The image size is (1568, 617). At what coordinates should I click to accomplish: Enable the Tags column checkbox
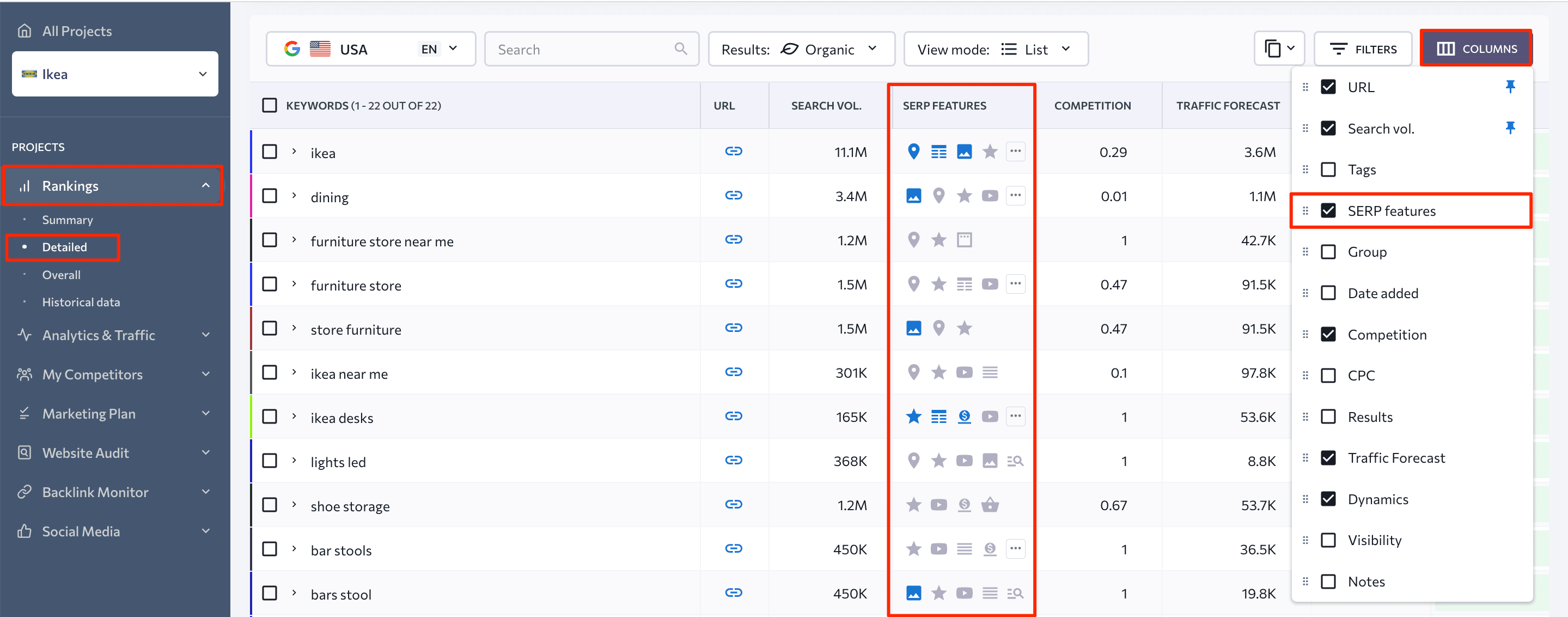[x=1328, y=170]
